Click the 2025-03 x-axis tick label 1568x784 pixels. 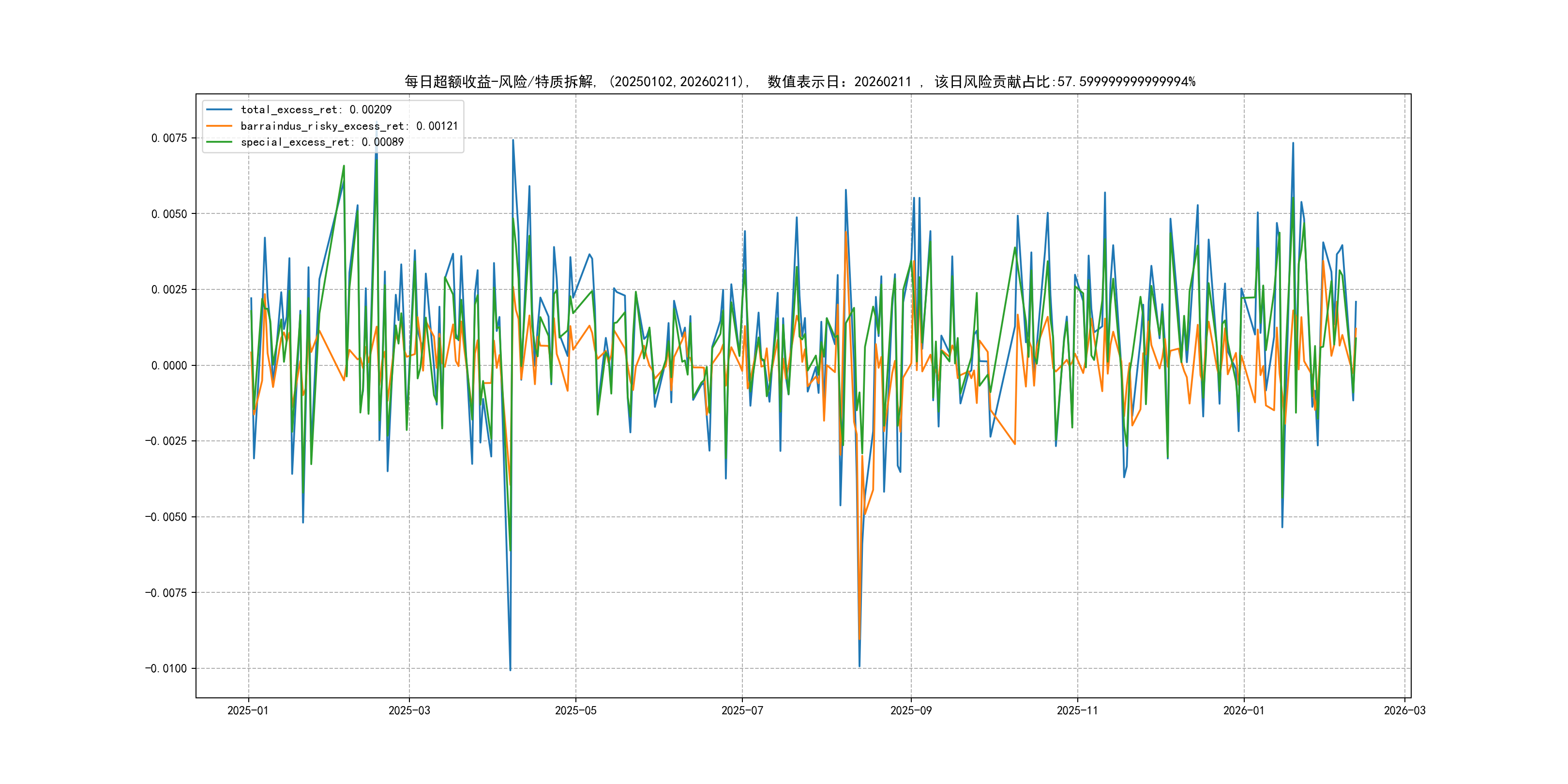(x=409, y=710)
